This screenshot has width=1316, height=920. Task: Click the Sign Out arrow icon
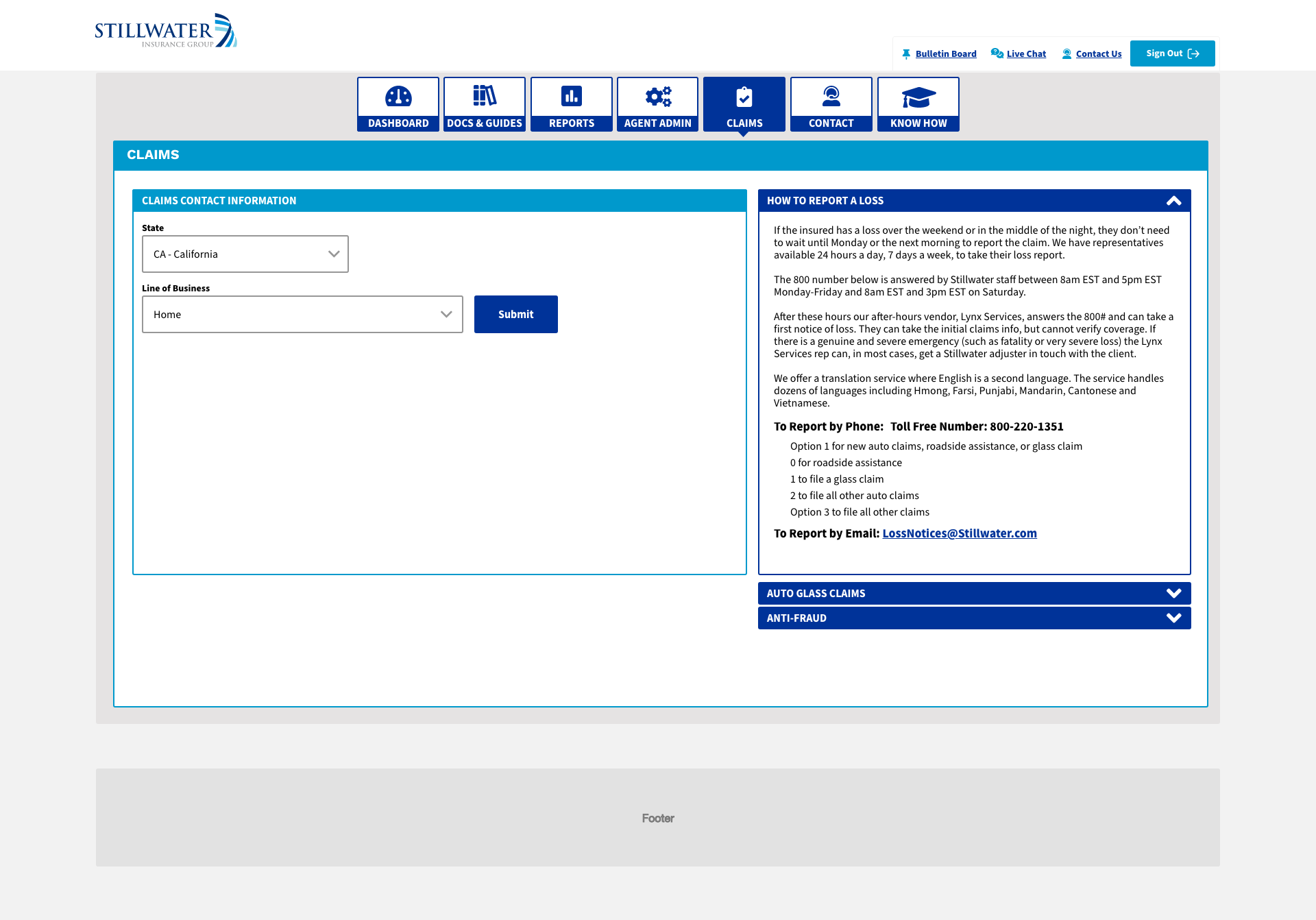click(x=1193, y=53)
